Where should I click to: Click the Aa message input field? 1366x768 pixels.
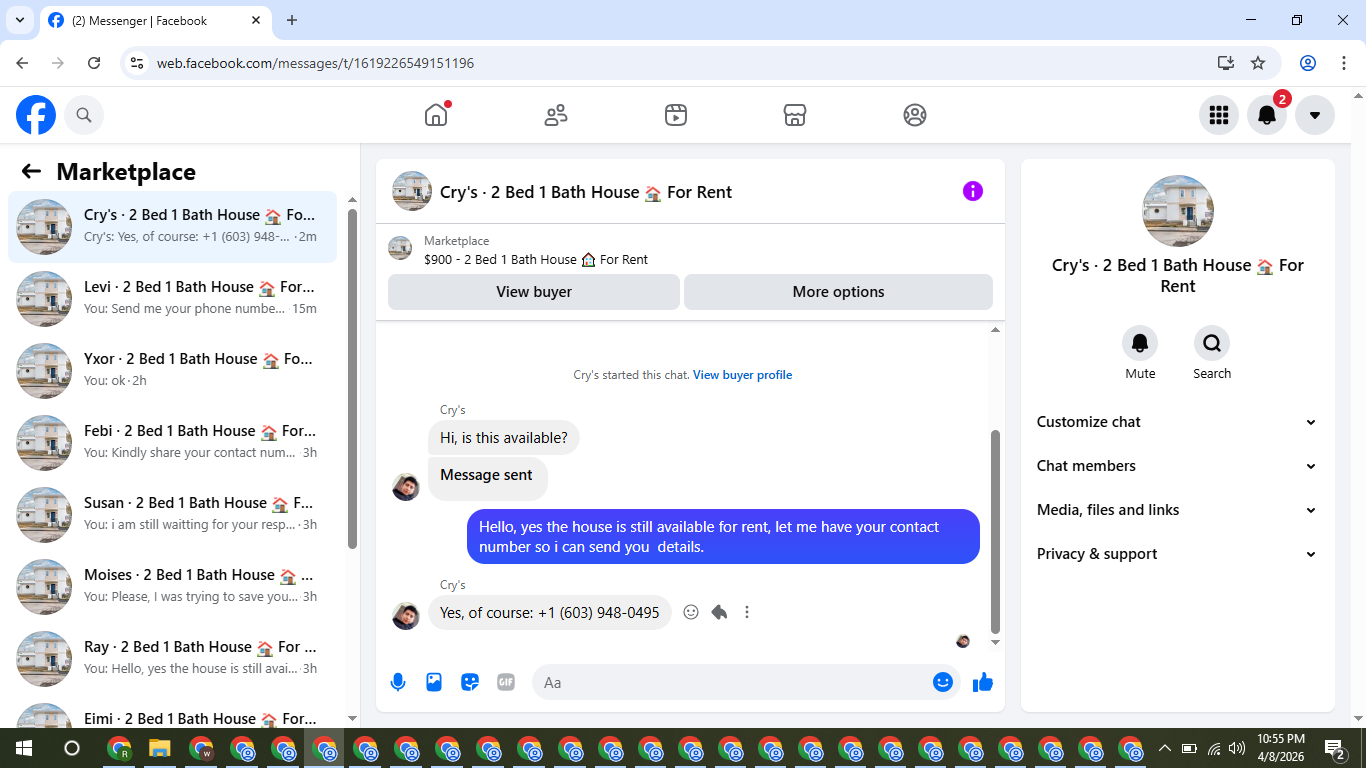(732, 682)
